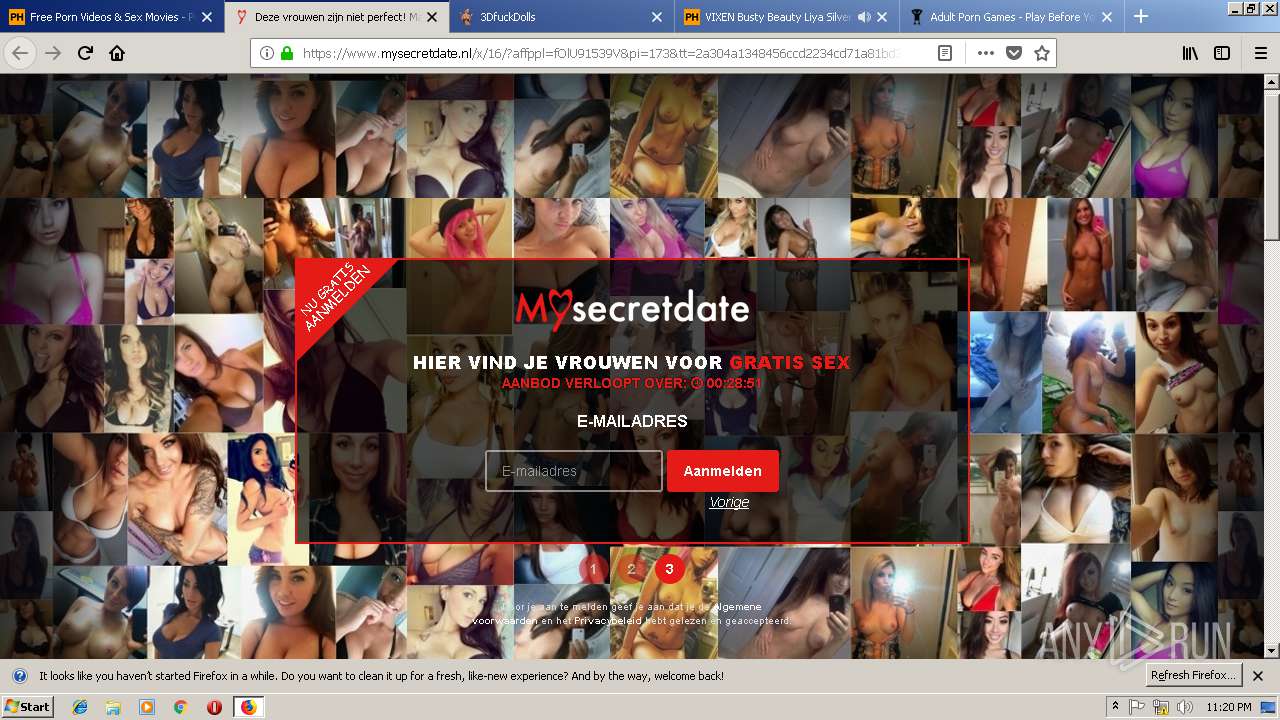Launch Opera from taskbar

213,707
